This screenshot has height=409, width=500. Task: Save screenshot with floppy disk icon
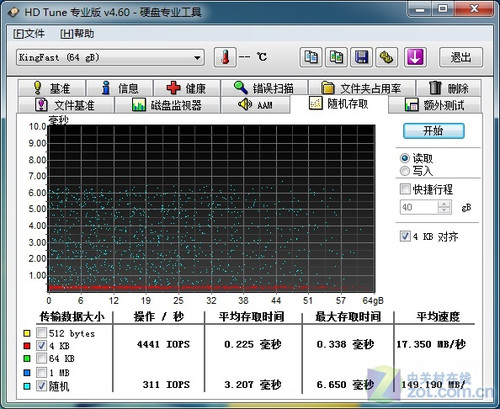[361, 57]
